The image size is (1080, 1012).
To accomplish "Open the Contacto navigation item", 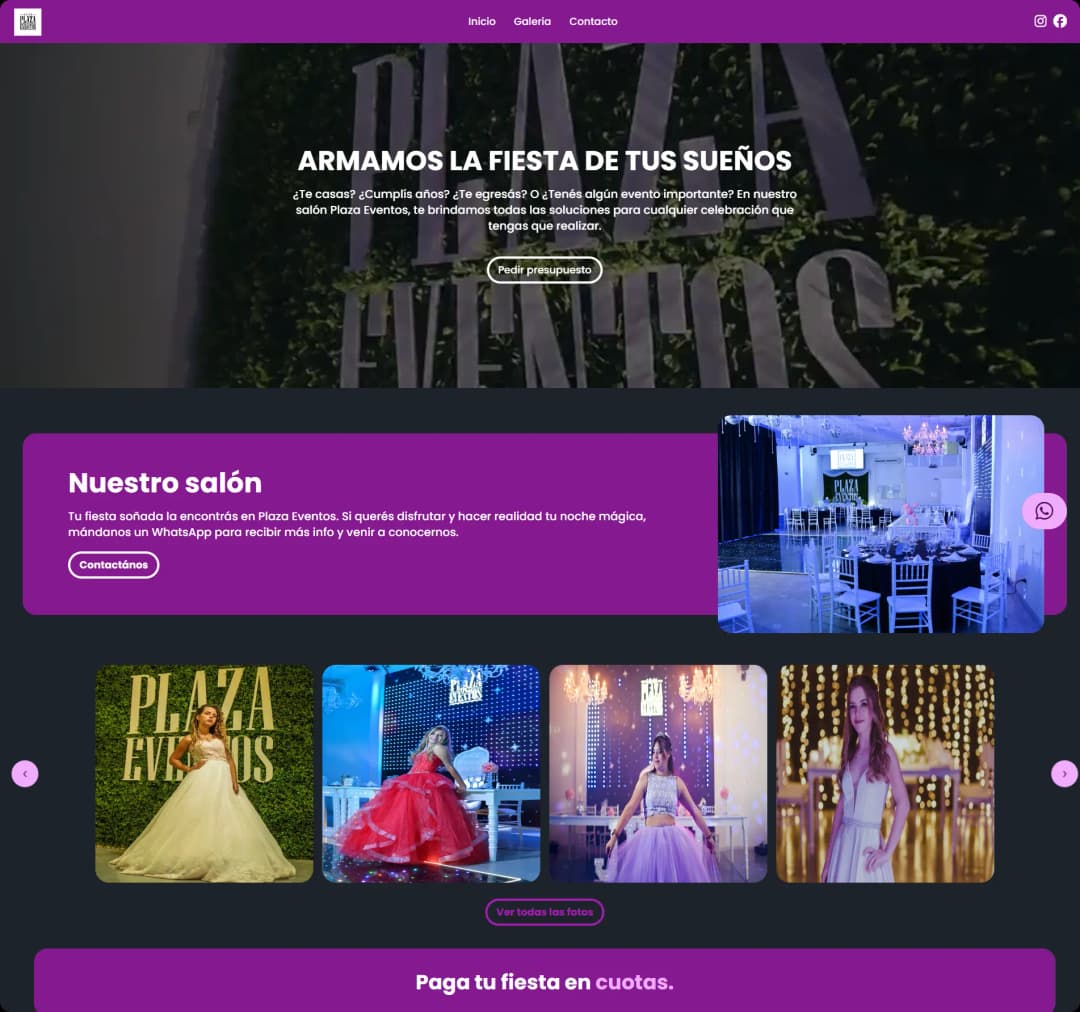I will point(593,21).
